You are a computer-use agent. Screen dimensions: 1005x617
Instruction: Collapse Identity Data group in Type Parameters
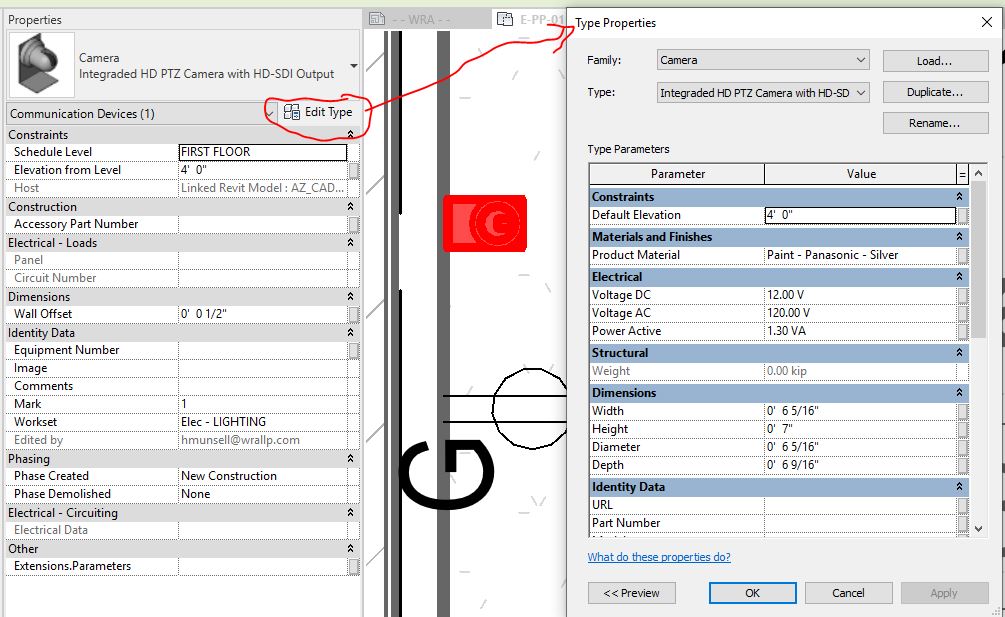tap(959, 487)
